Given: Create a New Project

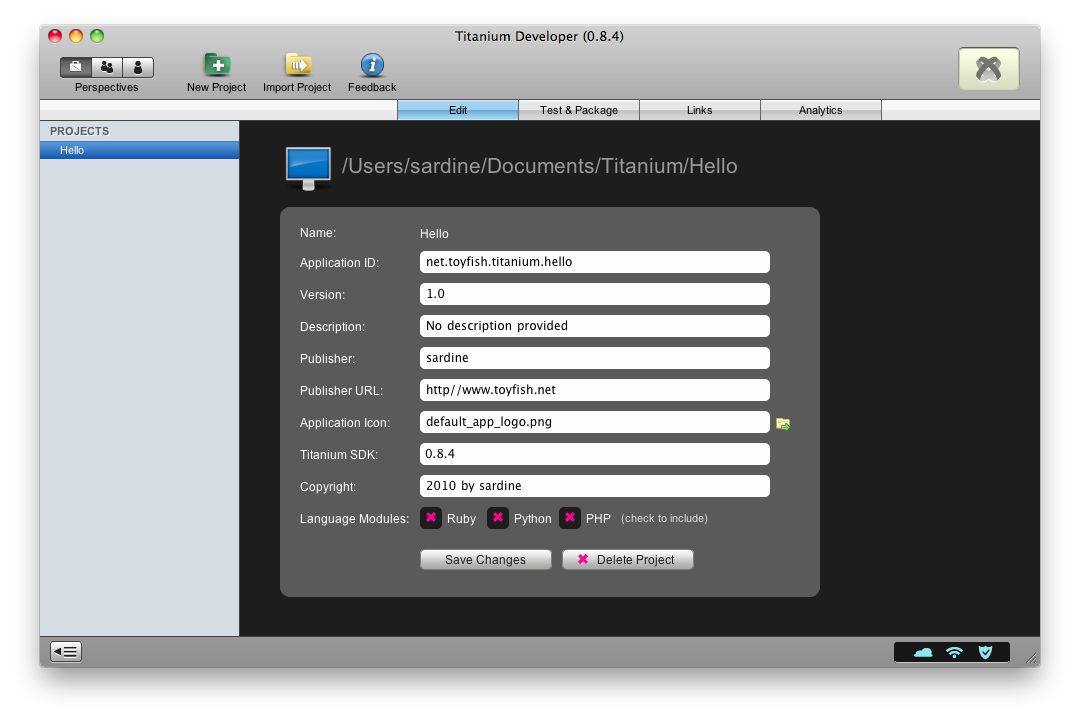Looking at the screenshot, I should point(217,72).
